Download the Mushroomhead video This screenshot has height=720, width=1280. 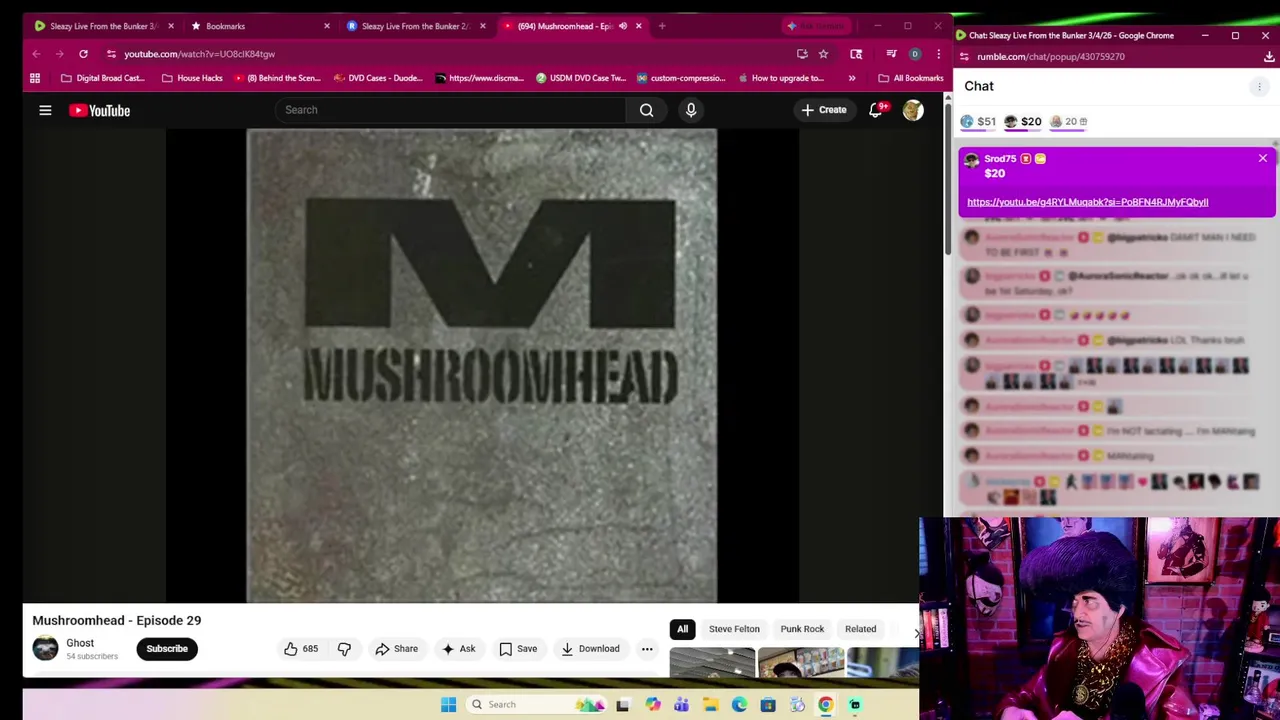[x=590, y=649]
